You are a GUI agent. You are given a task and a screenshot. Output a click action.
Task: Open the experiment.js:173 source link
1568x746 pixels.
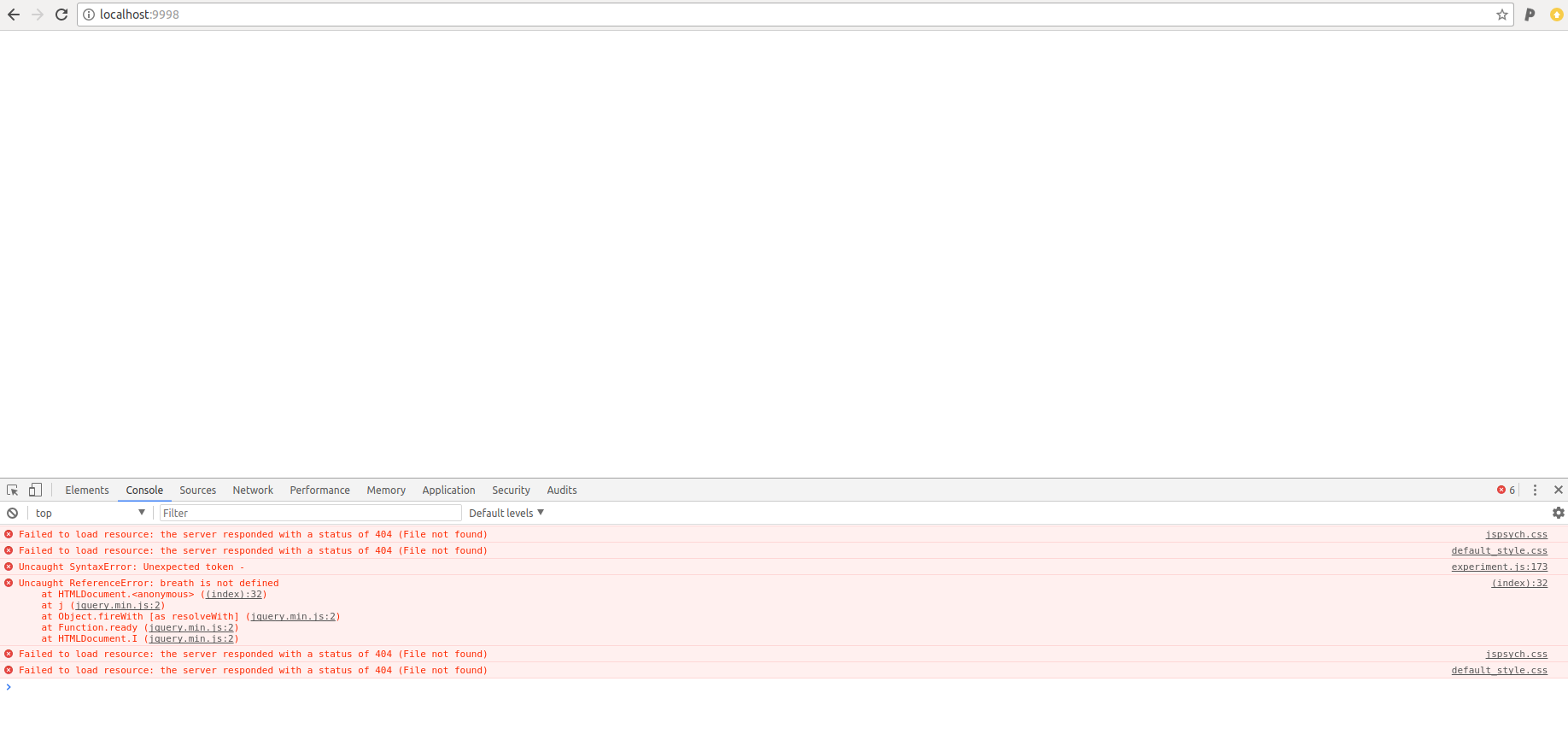(1499, 567)
